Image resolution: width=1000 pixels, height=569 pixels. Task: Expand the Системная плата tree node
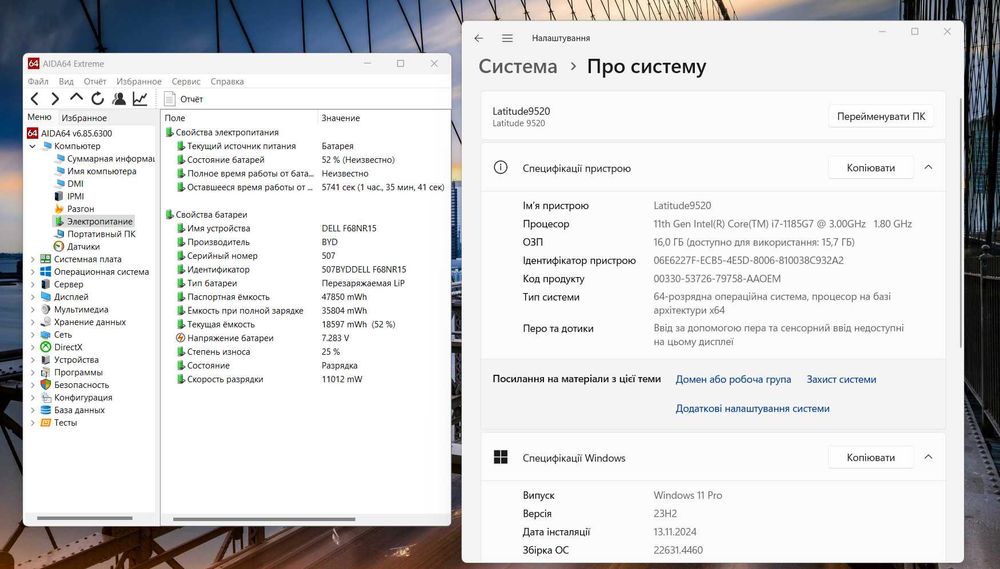[33, 259]
